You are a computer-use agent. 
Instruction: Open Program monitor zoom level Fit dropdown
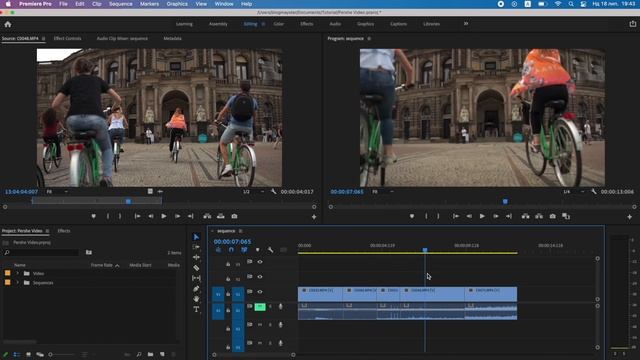coord(382,191)
